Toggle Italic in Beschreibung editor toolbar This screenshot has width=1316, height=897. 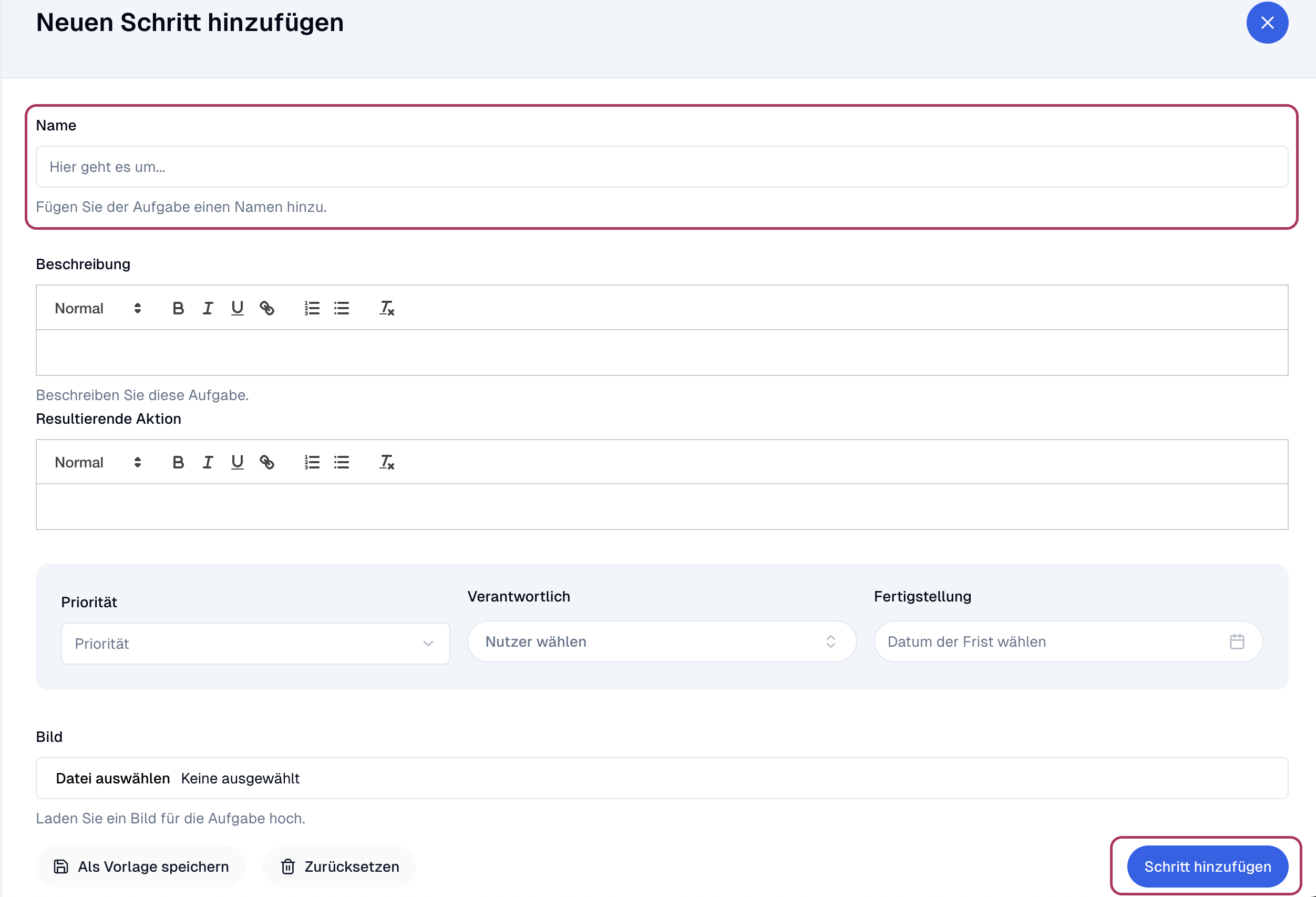208,308
